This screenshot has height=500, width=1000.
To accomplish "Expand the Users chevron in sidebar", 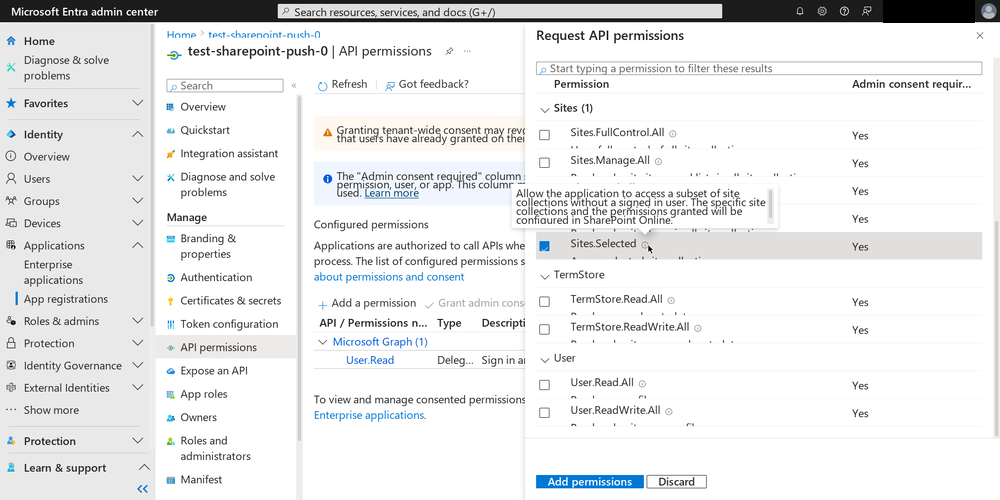I will pyautogui.click(x=137, y=179).
